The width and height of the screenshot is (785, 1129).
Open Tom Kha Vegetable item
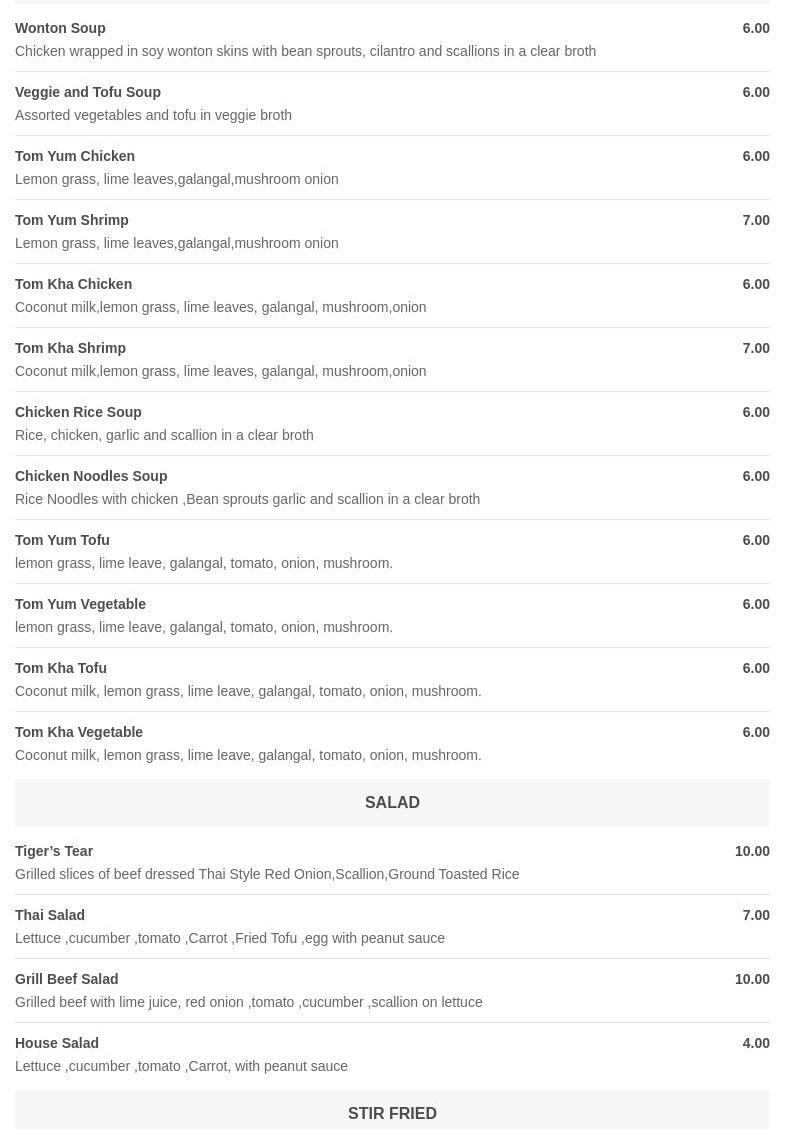(x=79, y=732)
